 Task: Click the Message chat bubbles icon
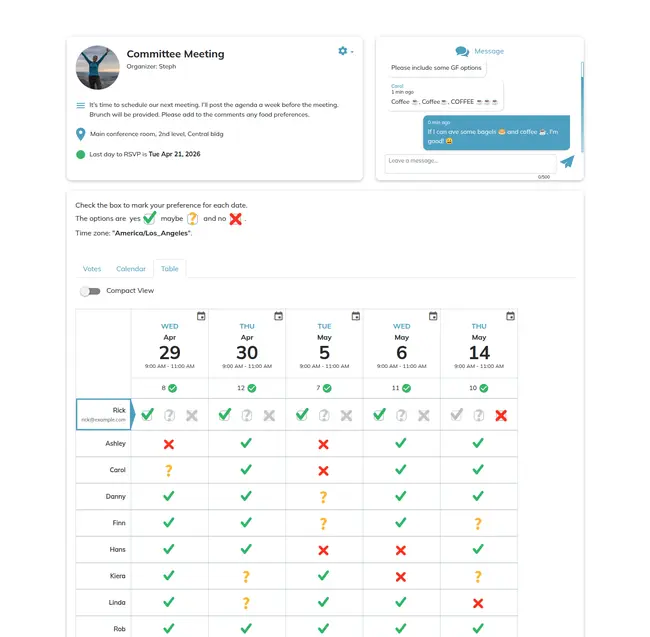(x=462, y=51)
